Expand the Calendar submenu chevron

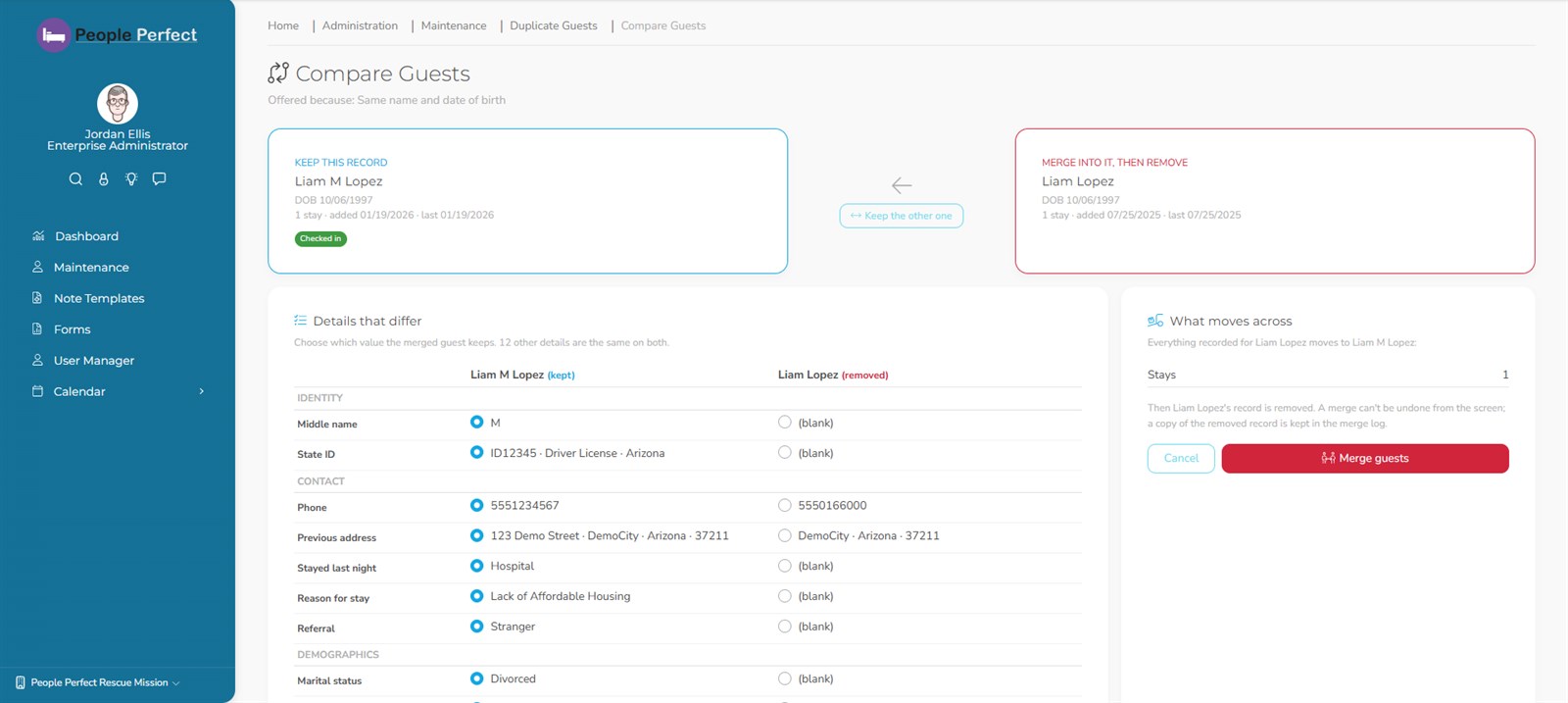tap(202, 391)
